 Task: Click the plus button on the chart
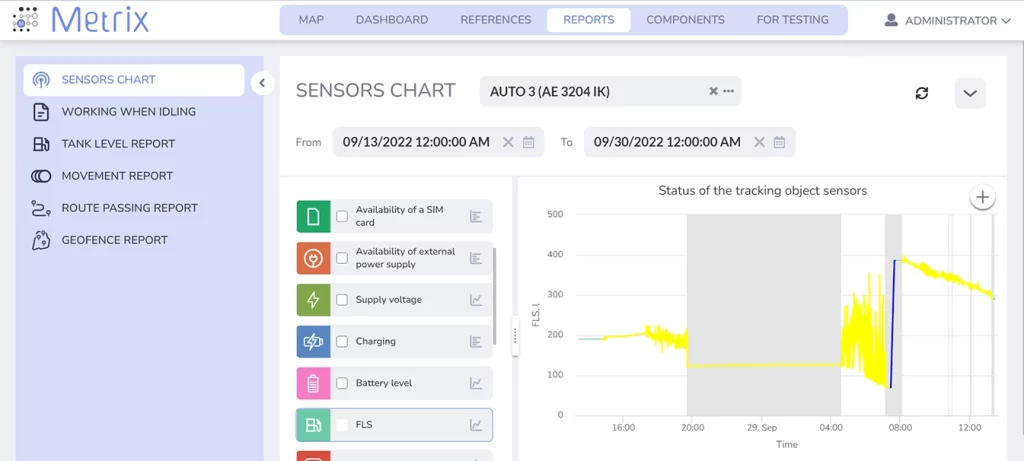point(982,197)
